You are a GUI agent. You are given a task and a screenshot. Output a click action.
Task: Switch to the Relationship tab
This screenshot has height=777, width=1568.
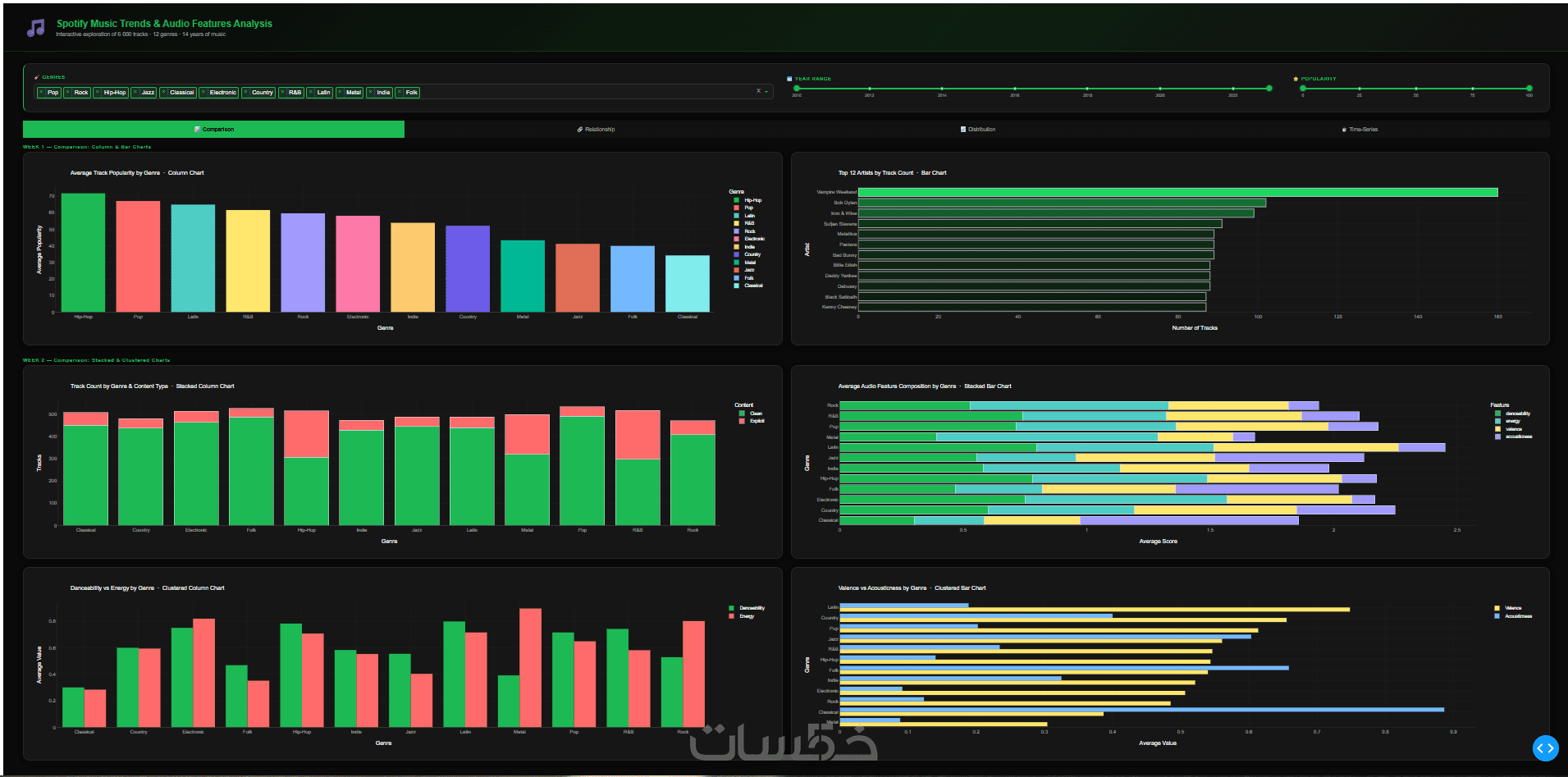[x=596, y=130]
